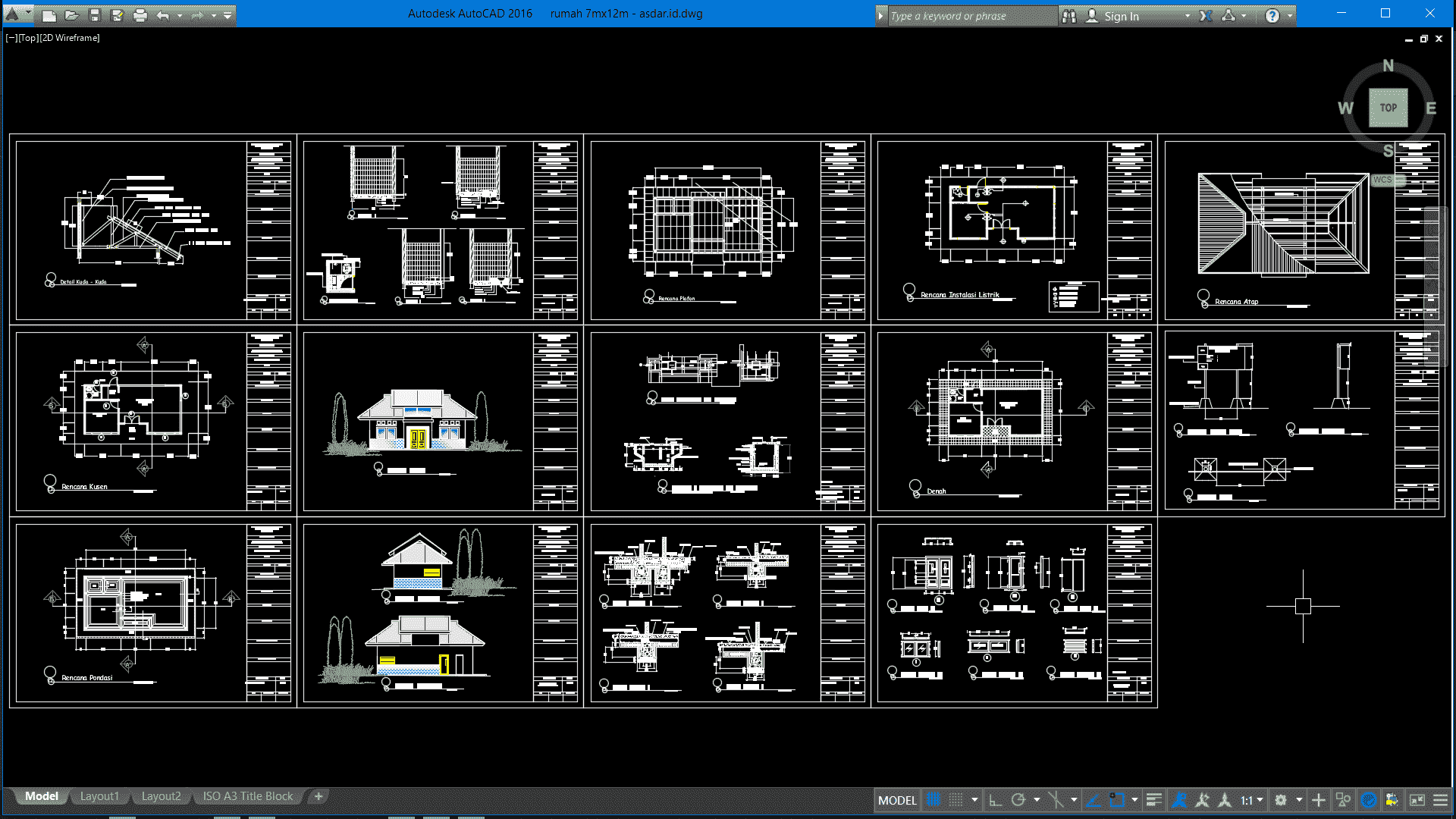Open isometric drafting plane dropdown

[x=1074, y=800]
